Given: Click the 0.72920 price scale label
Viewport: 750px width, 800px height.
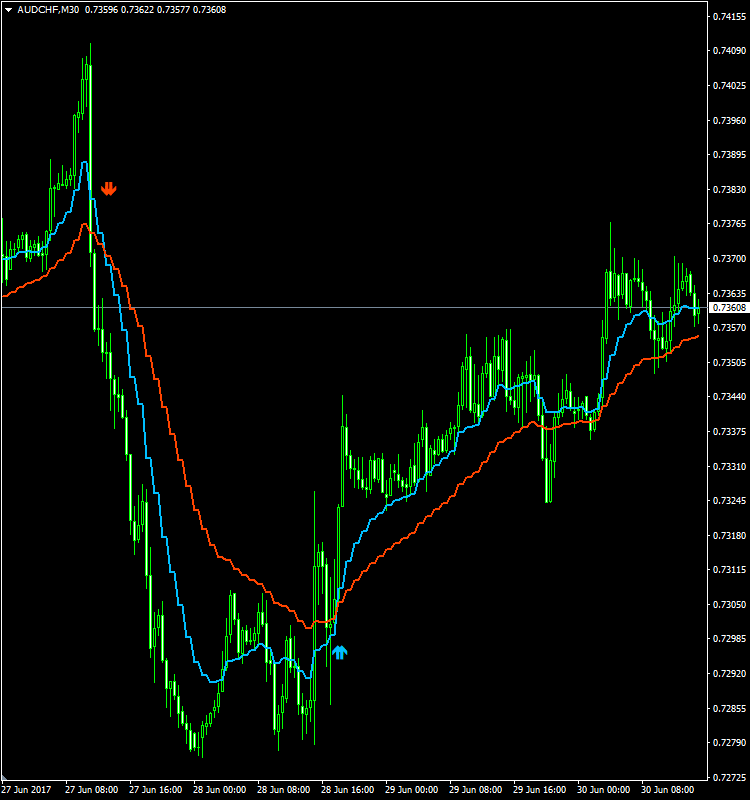Looking at the screenshot, I should (729, 673).
